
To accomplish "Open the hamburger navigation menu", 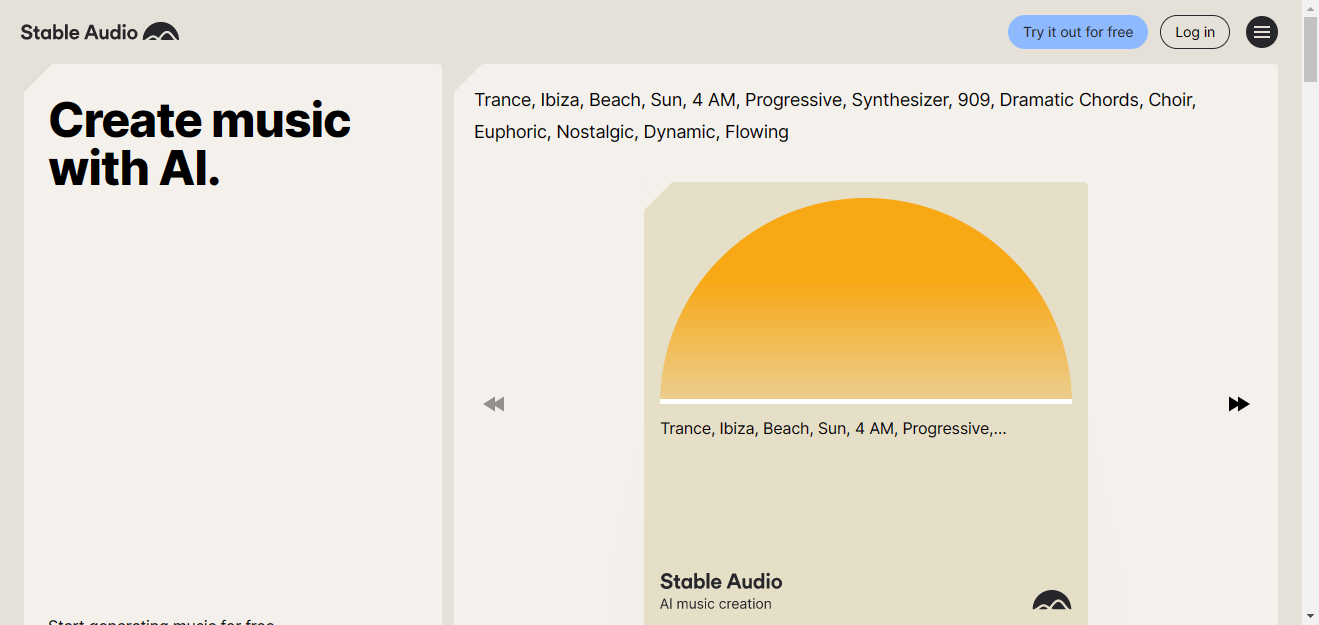I will 1261,31.
